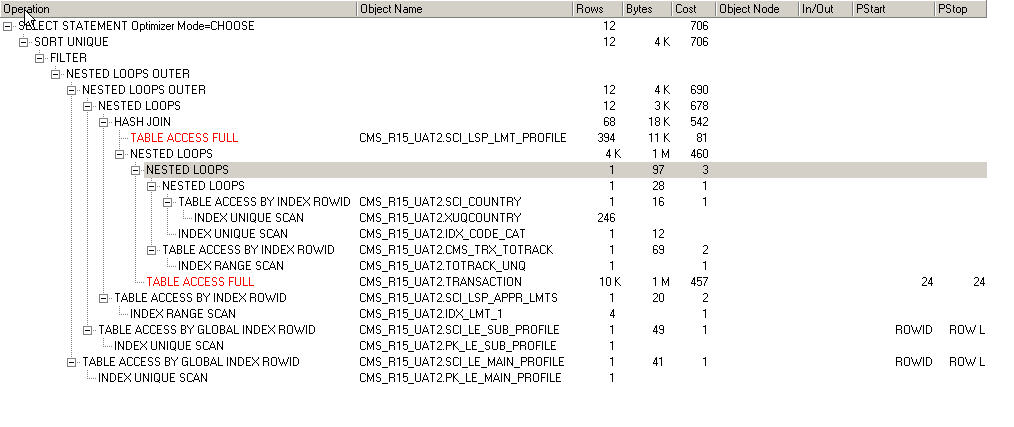The width and height of the screenshot is (1014, 427).
Task: Collapse TABLE ACCESS node for SCI_COUNTRY
Action: click(x=169, y=202)
